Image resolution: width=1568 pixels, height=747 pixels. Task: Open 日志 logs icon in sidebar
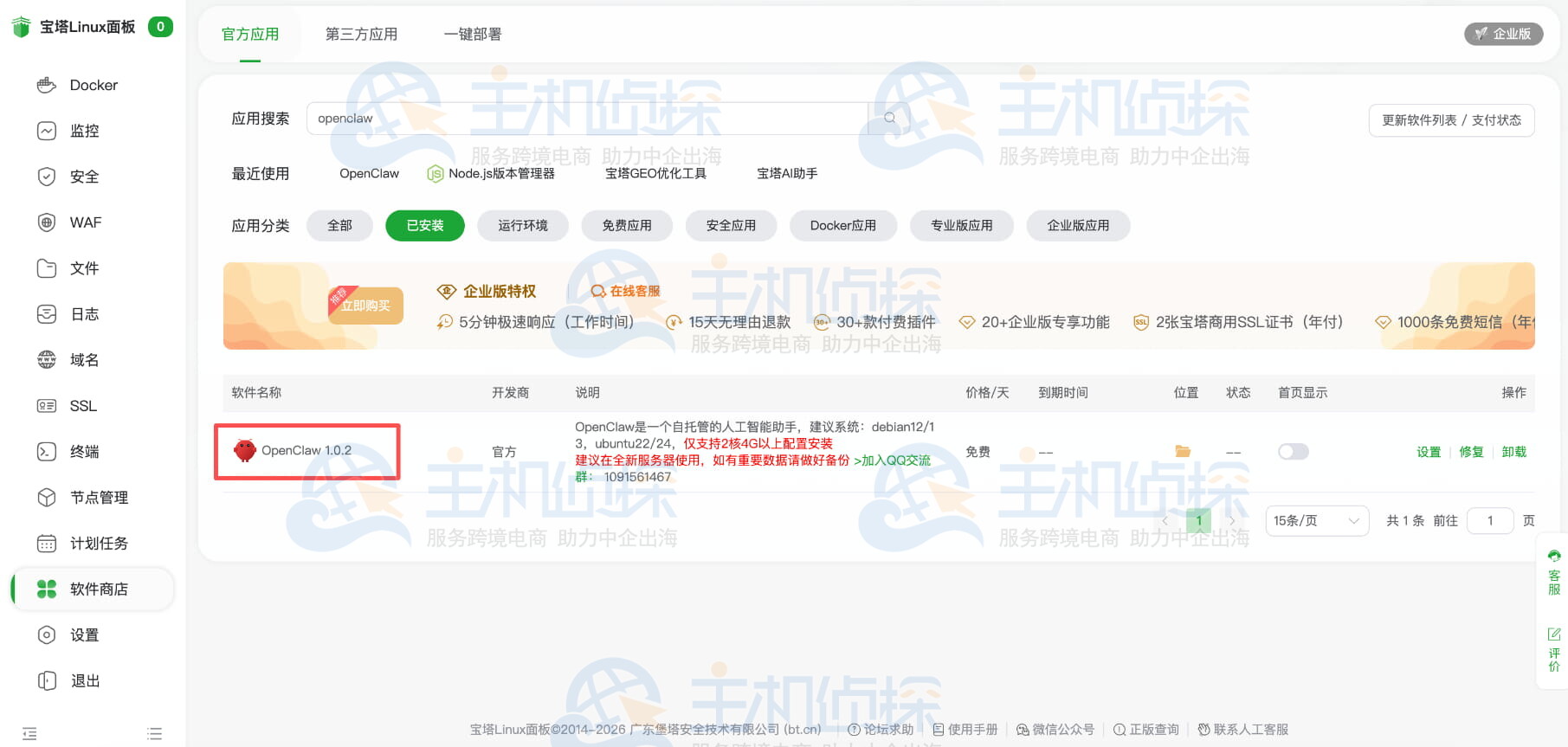(x=47, y=314)
